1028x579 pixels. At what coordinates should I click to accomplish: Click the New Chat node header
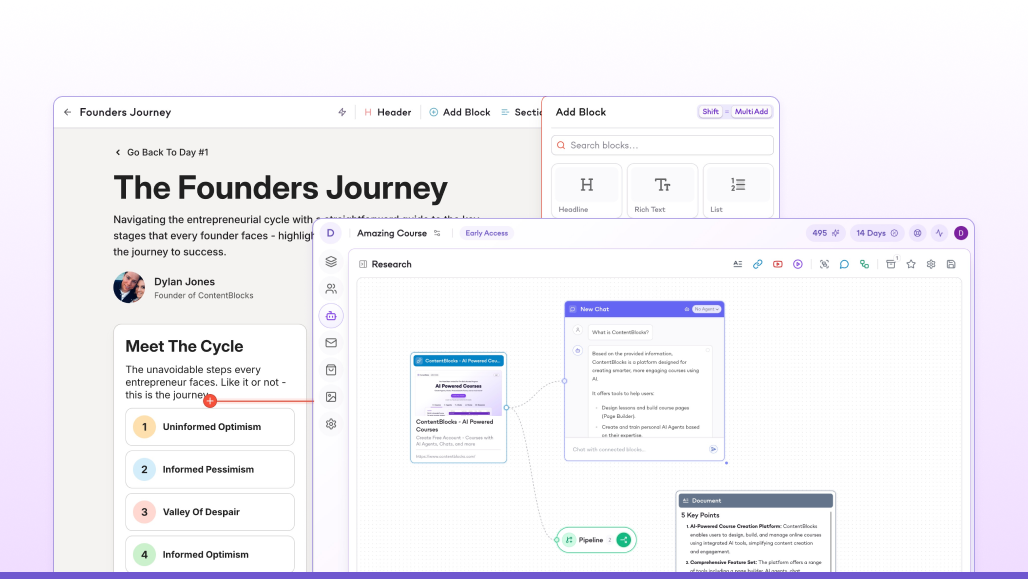[644, 309]
